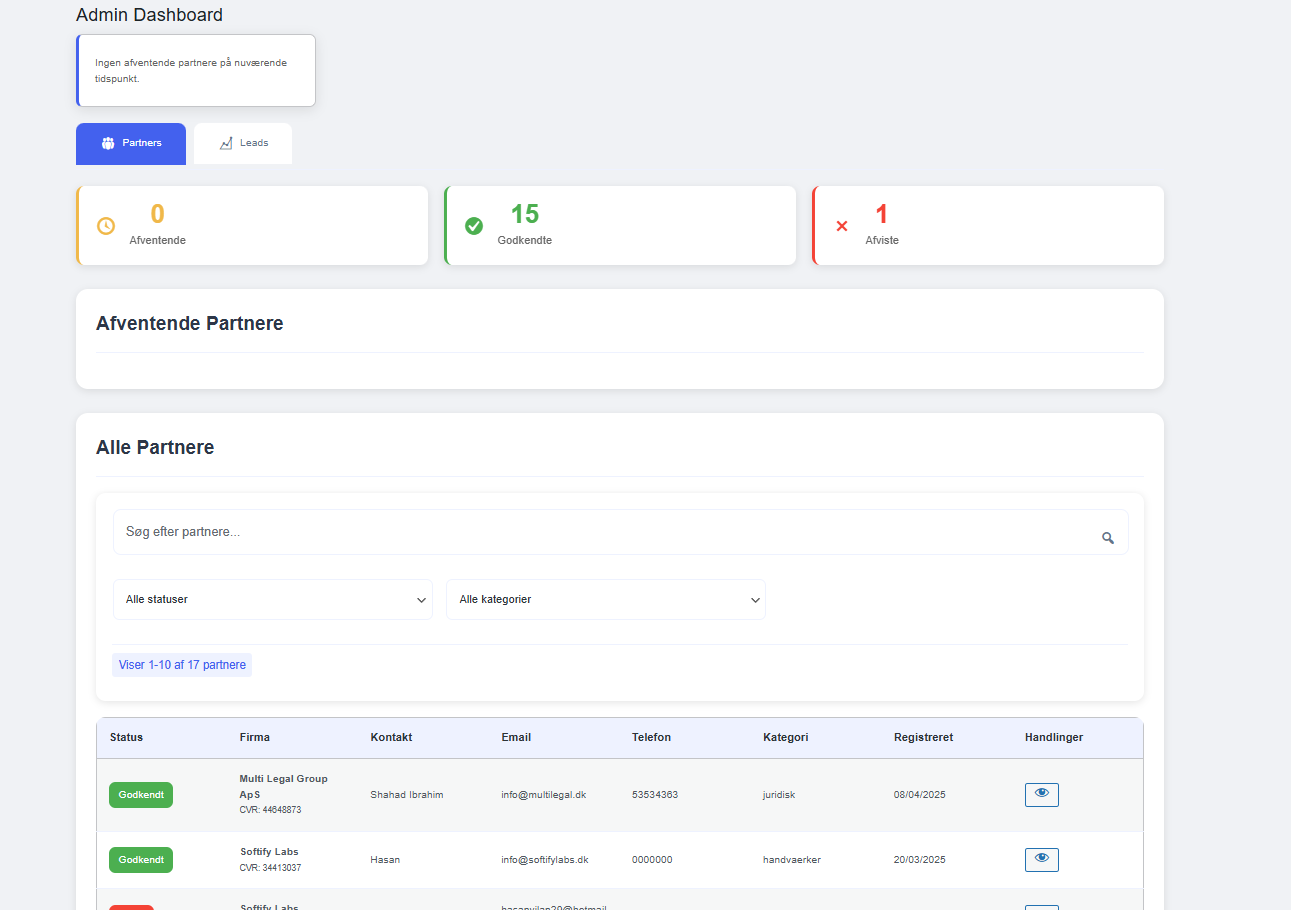Click the Godkendt badge for Softify Labs
This screenshot has width=1291, height=910.
pos(141,860)
